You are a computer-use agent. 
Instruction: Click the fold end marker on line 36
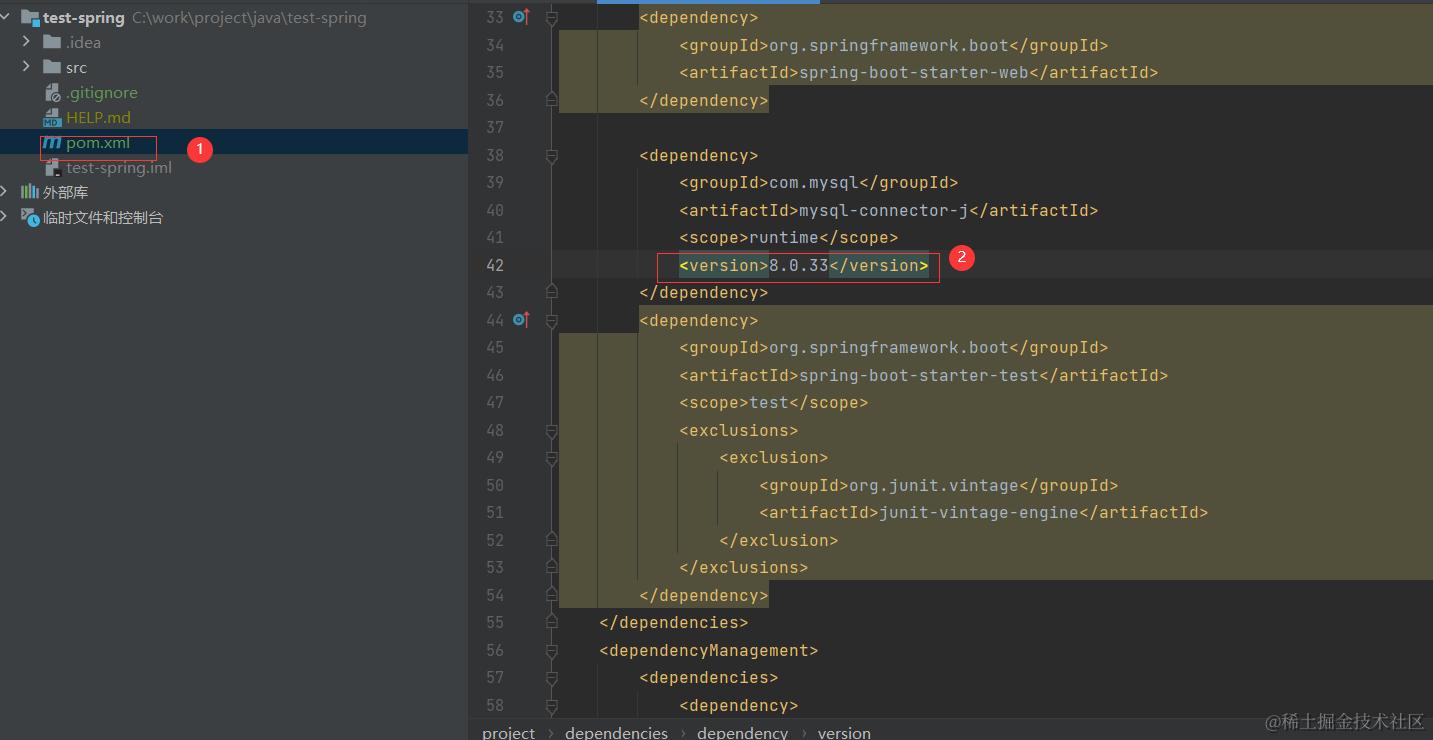tap(552, 100)
